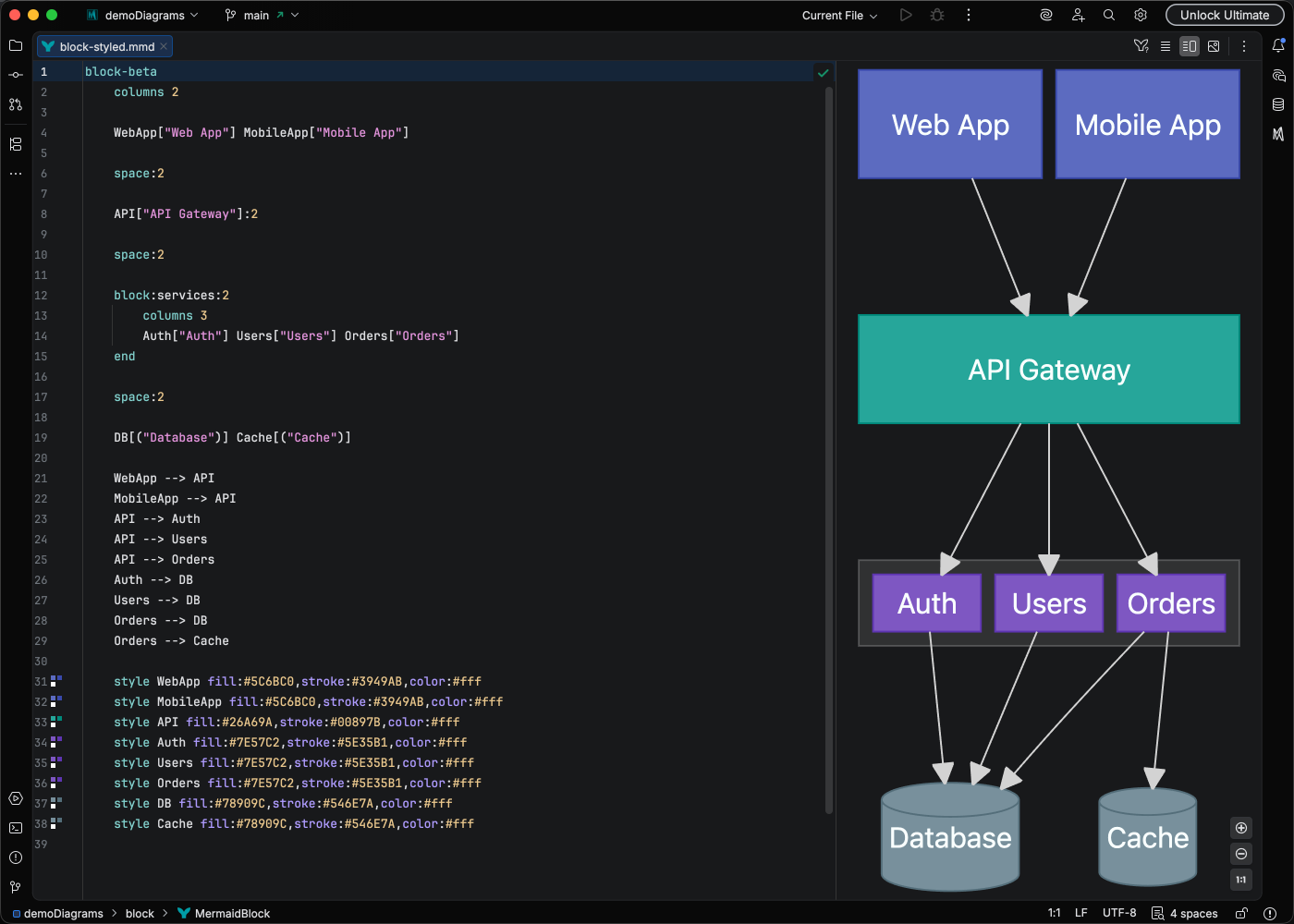Click the Mermaid sidebar icon
1294x924 pixels.
point(1278,134)
